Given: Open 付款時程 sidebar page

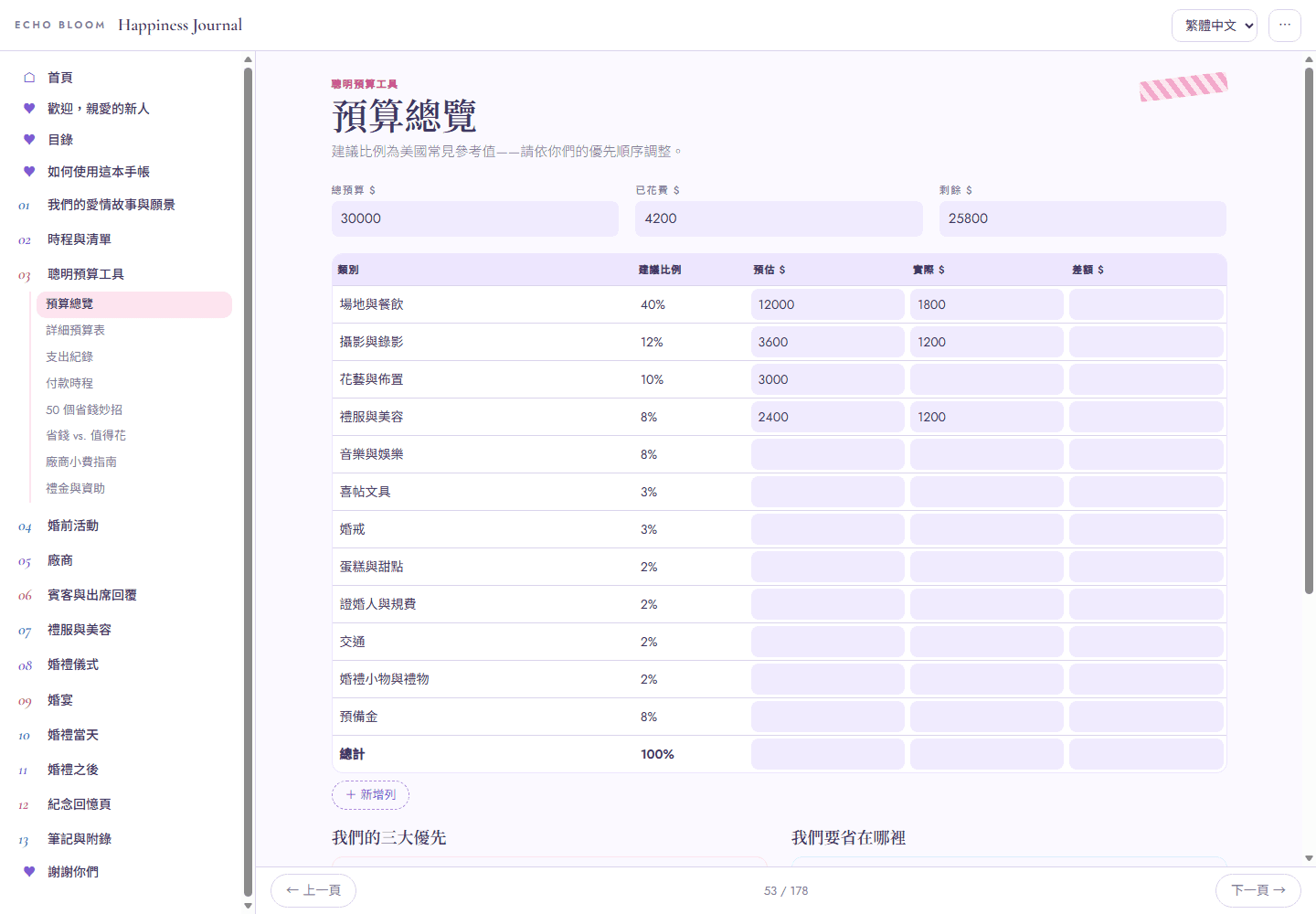Looking at the screenshot, I should [x=134, y=383].
